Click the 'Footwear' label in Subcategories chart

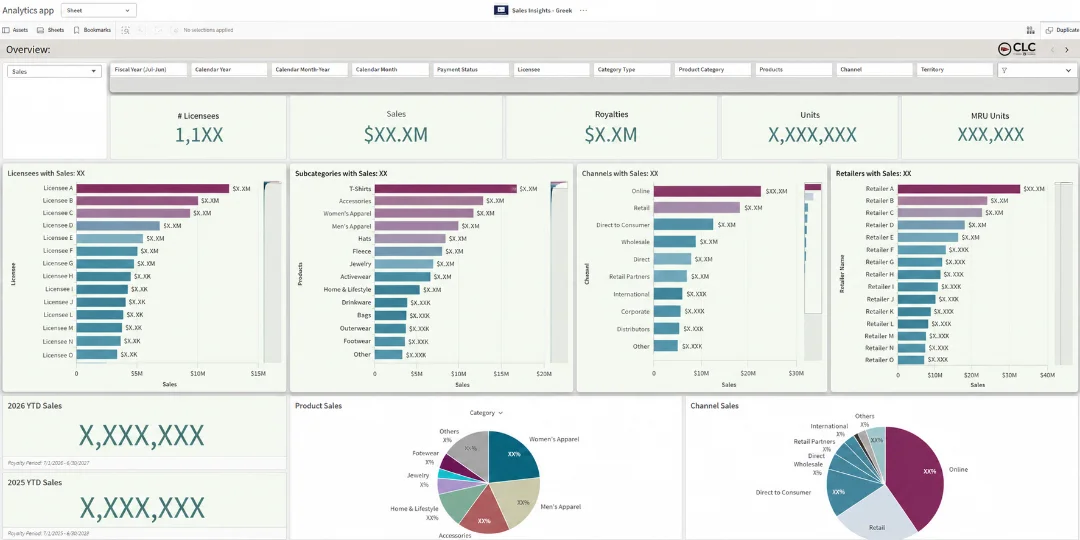[357, 341]
